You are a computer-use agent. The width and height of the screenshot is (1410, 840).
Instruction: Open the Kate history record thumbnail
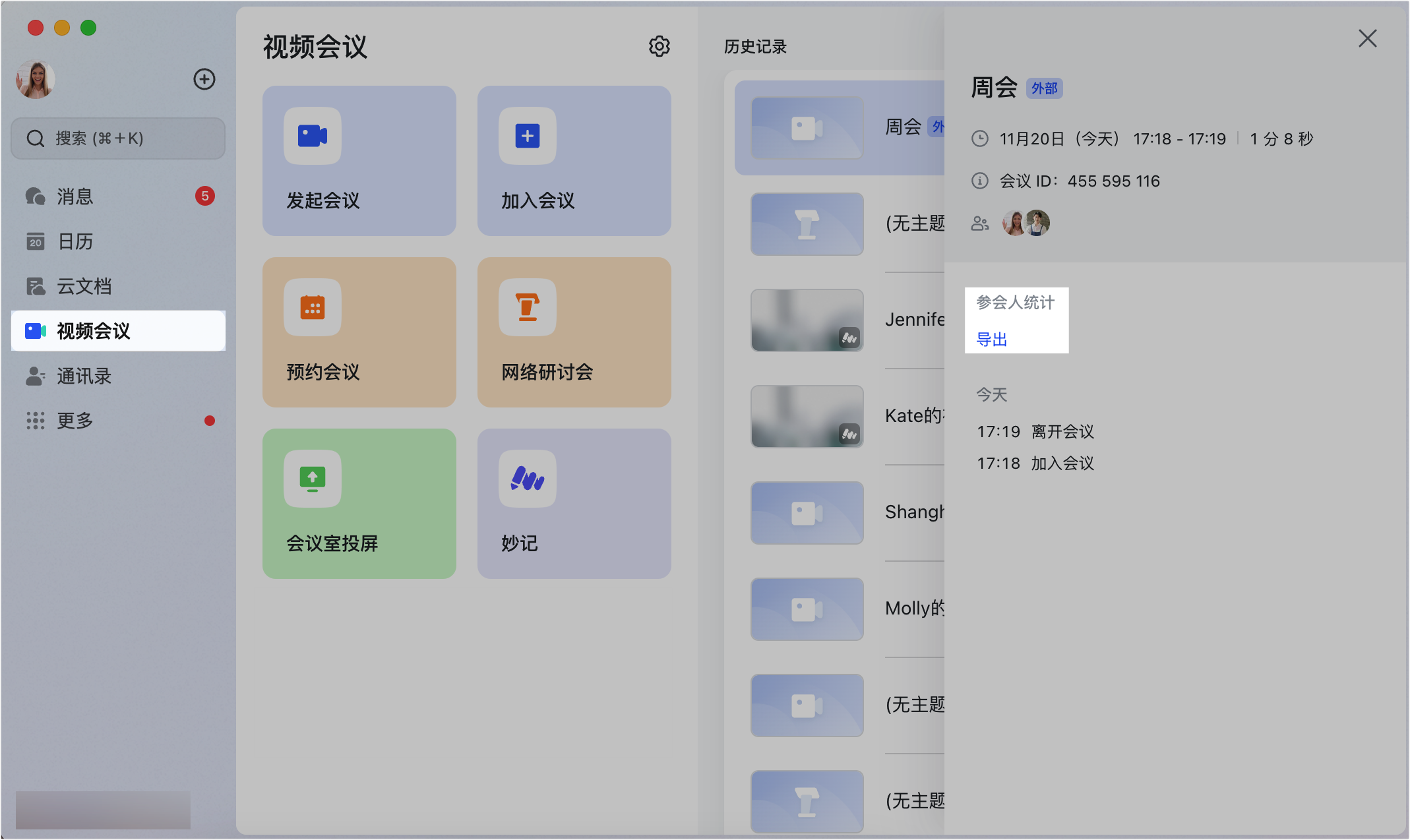[x=807, y=417]
